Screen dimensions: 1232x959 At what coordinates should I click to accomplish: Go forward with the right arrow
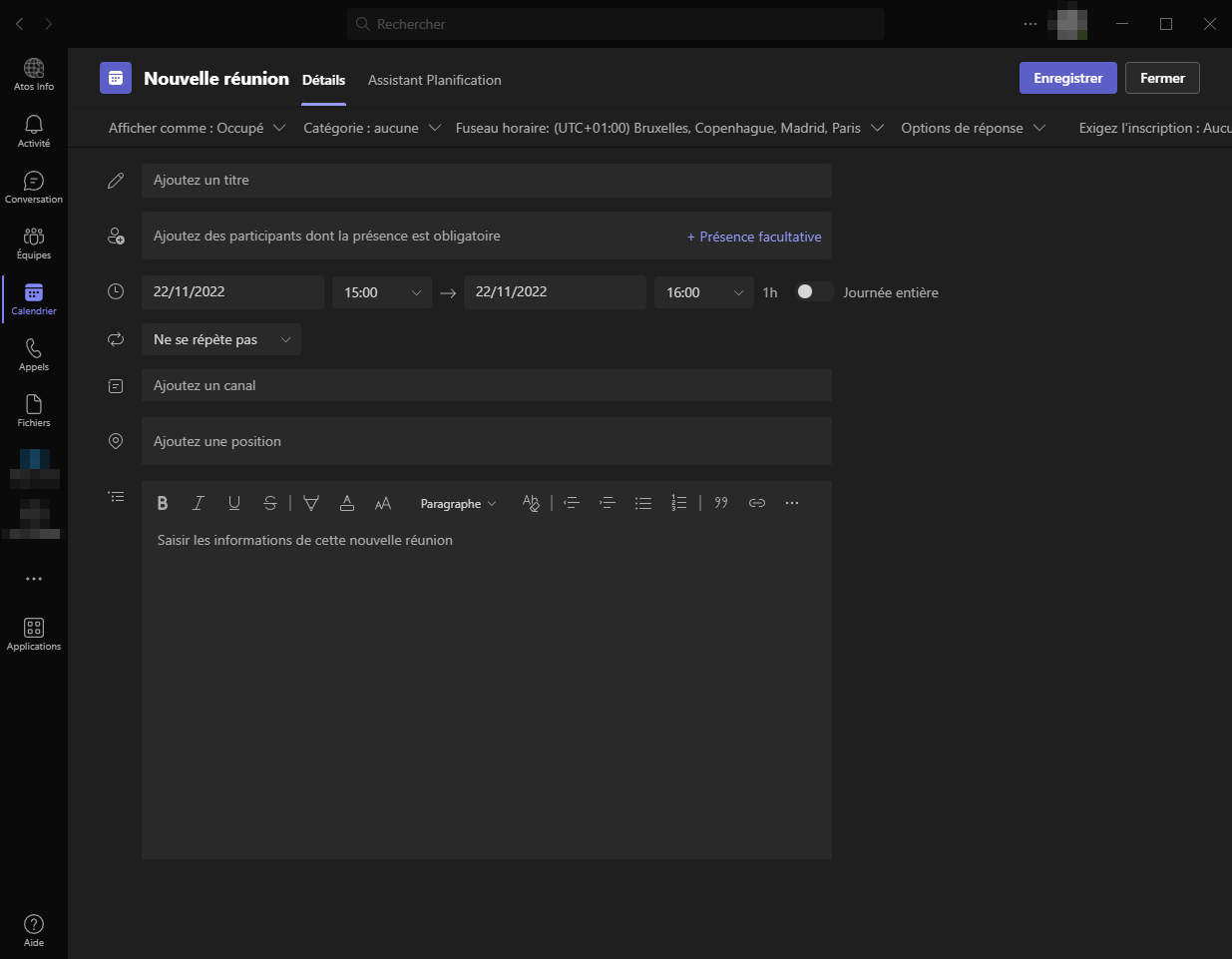49,24
